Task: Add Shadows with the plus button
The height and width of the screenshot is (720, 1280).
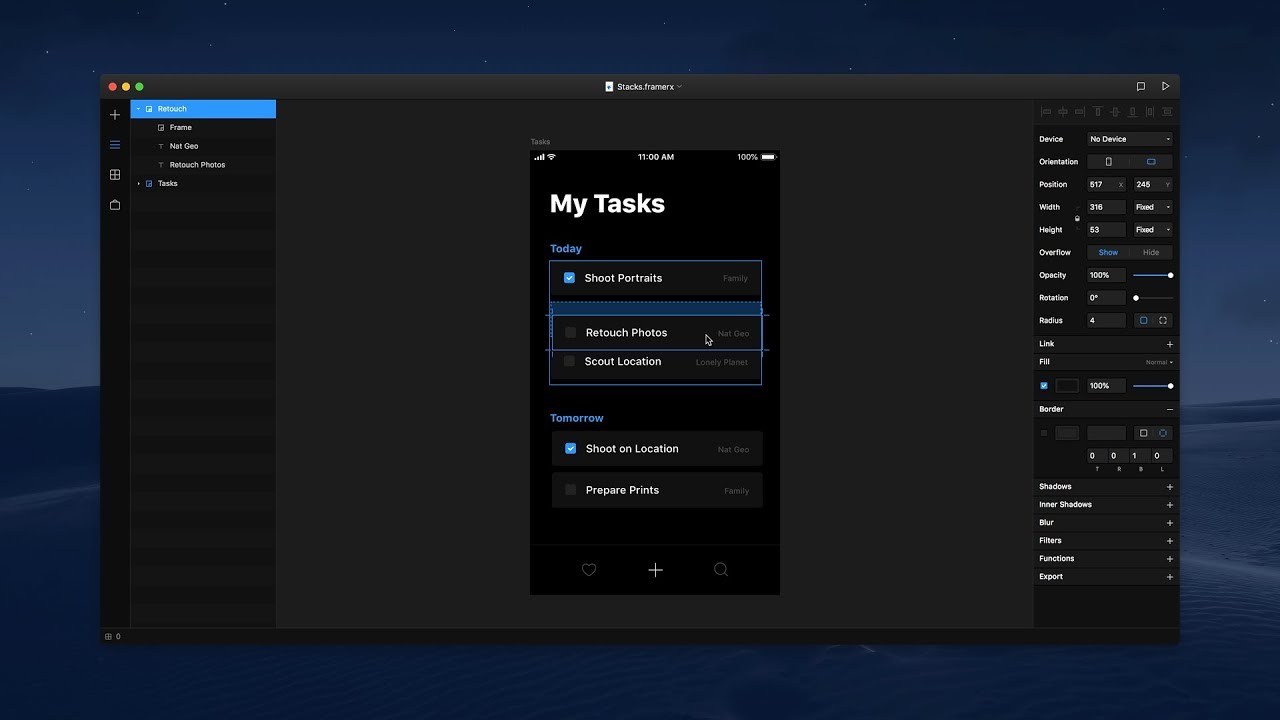Action: click(1169, 487)
